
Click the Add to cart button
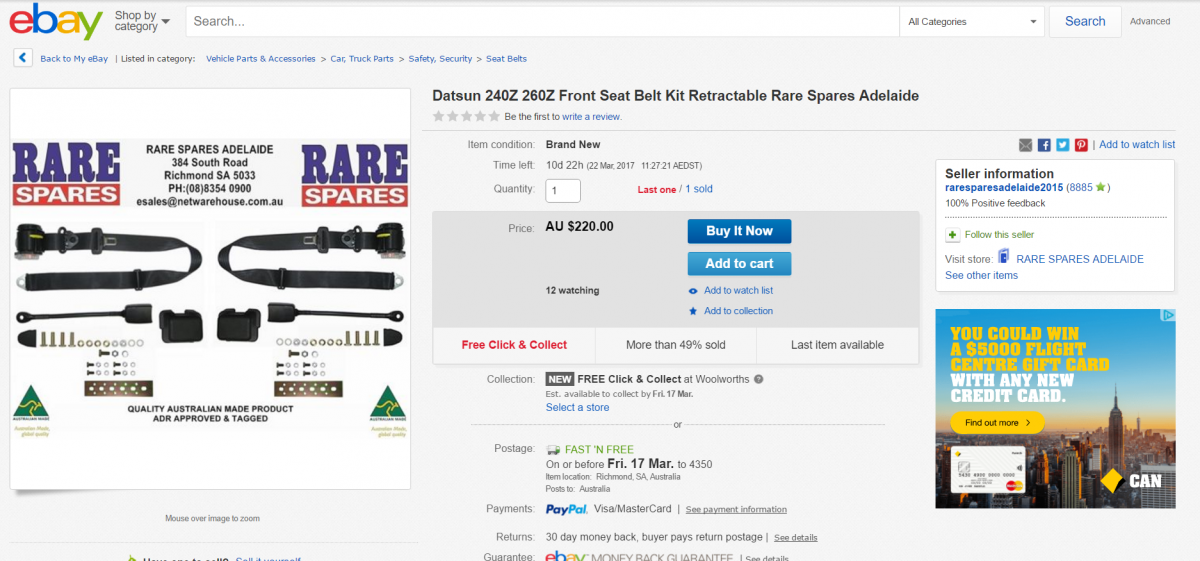pyautogui.click(x=739, y=263)
